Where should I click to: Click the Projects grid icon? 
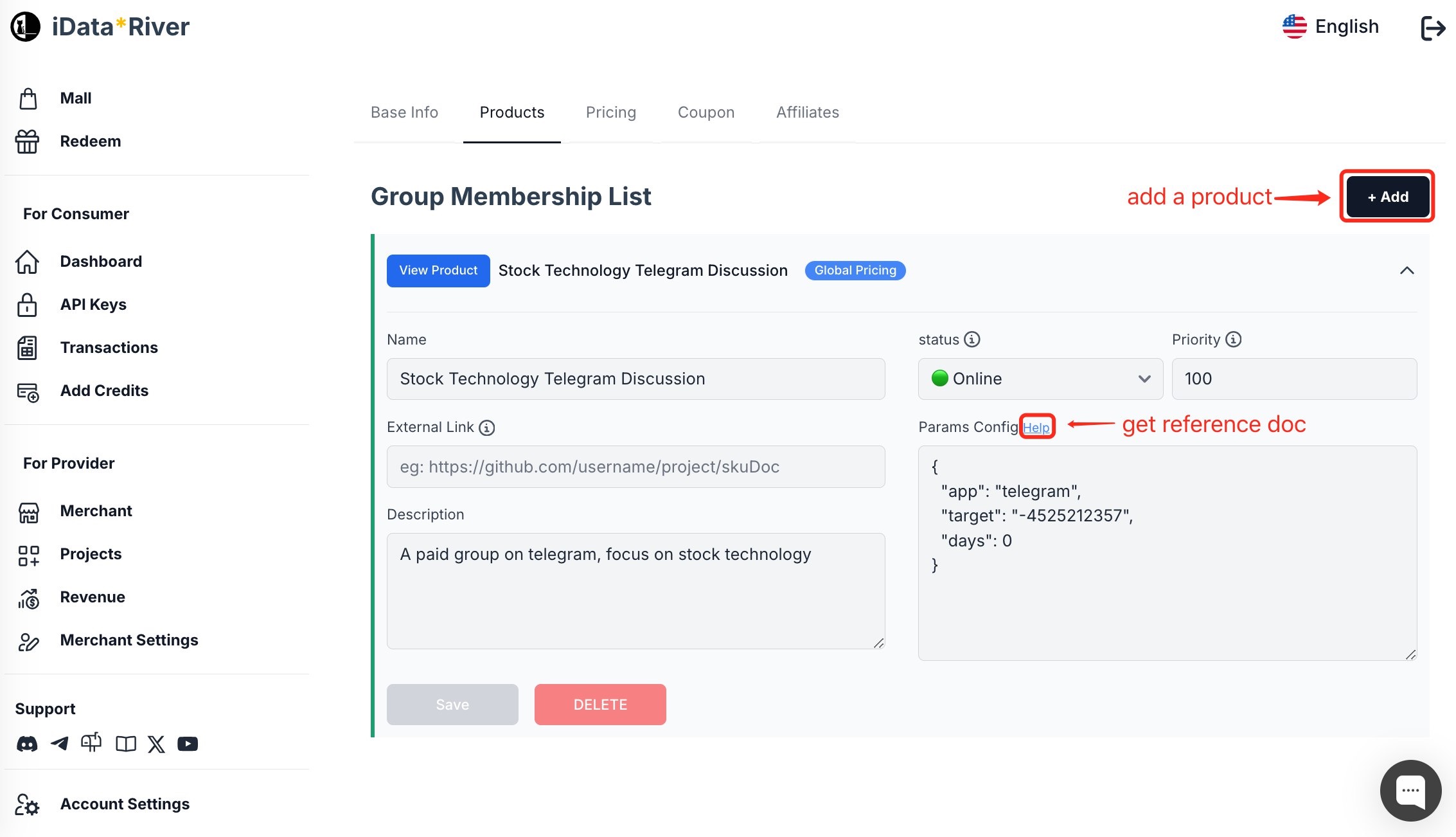pyautogui.click(x=28, y=553)
